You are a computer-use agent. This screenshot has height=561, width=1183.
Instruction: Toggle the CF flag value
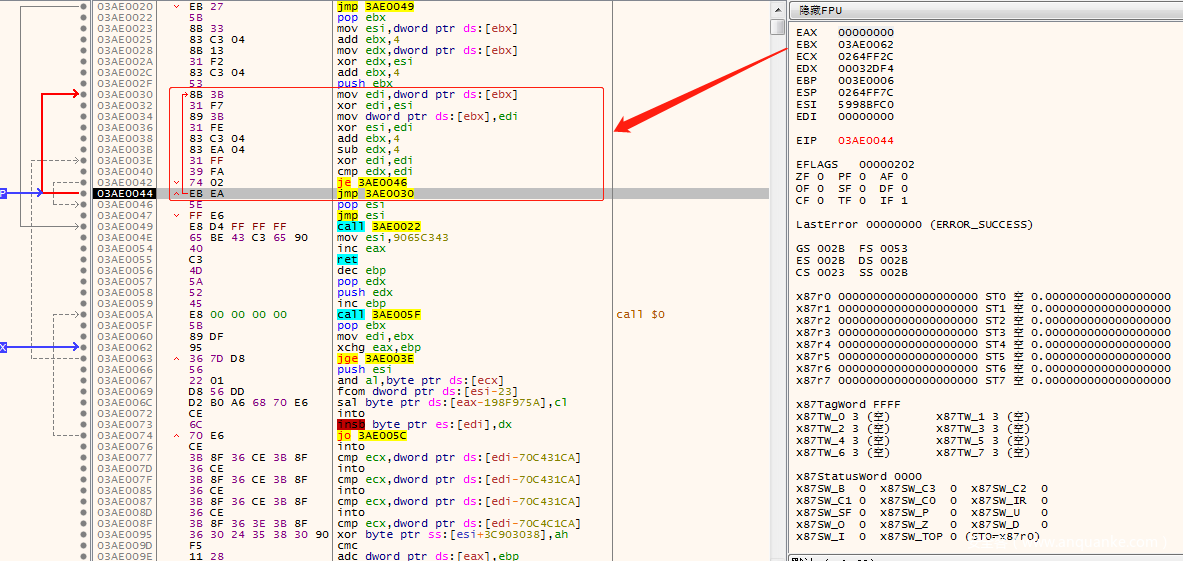pyautogui.click(x=825, y=200)
